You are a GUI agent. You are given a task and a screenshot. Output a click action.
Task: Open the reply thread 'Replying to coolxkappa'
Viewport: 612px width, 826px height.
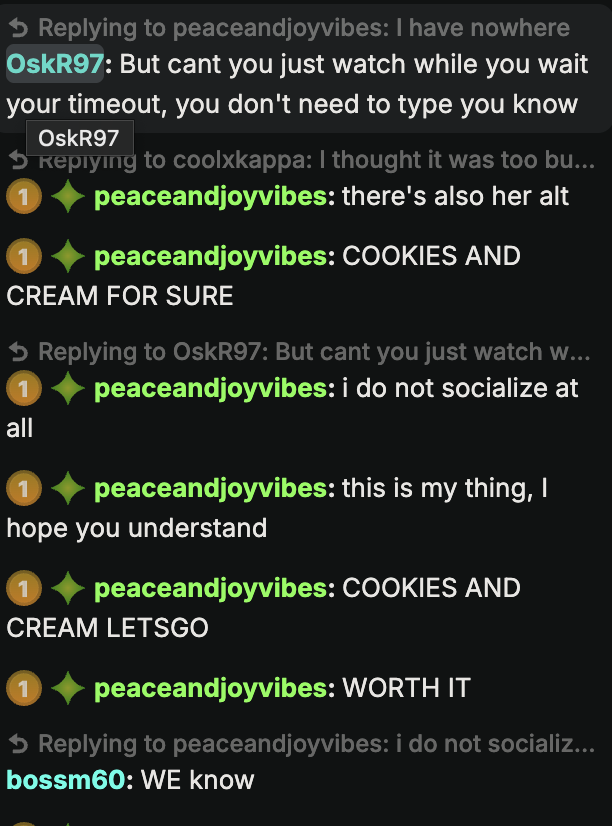tap(302, 160)
